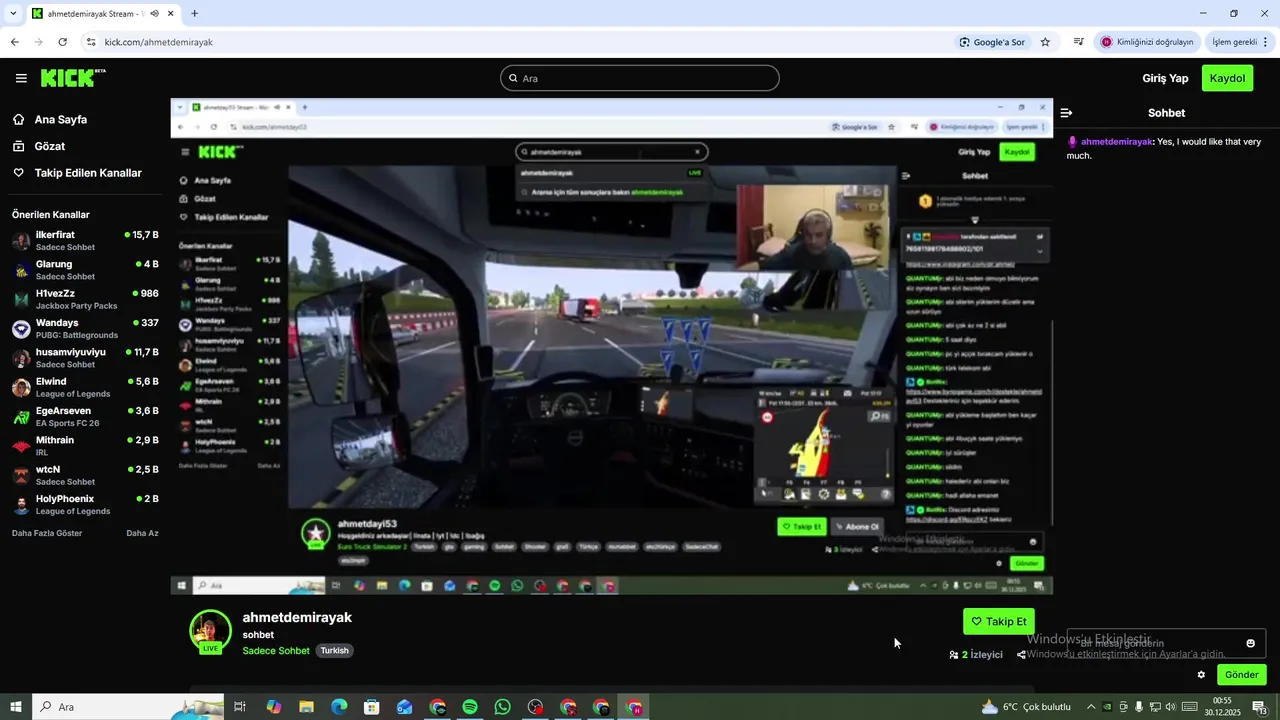Collapse the Sohbet chat panel

tap(1066, 113)
